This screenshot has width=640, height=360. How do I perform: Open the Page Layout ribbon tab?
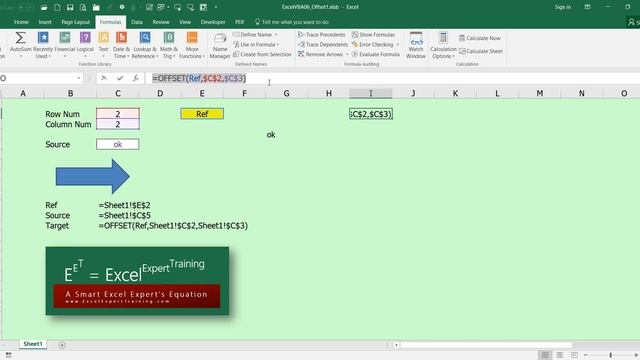(76, 22)
